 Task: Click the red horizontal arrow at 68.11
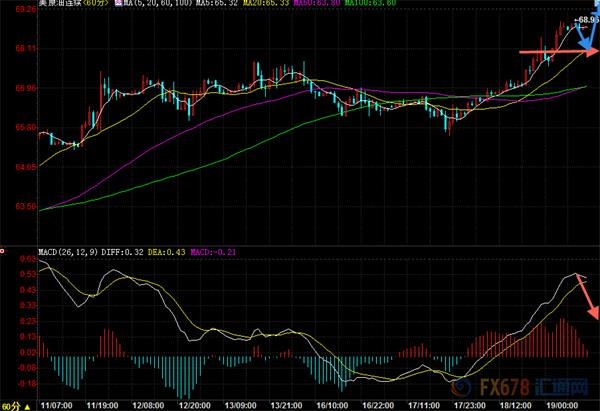(x=558, y=52)
